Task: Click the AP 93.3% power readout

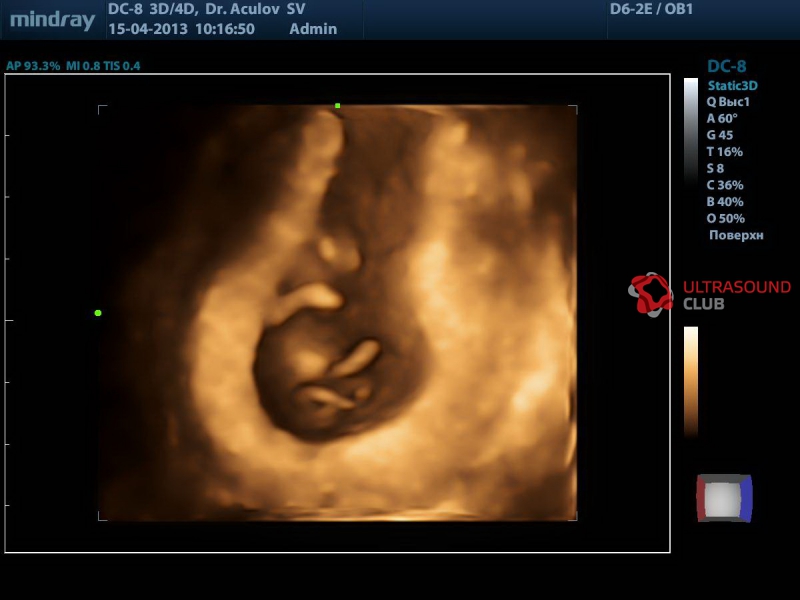Action: pyautogui.click(x=33, y=66)
